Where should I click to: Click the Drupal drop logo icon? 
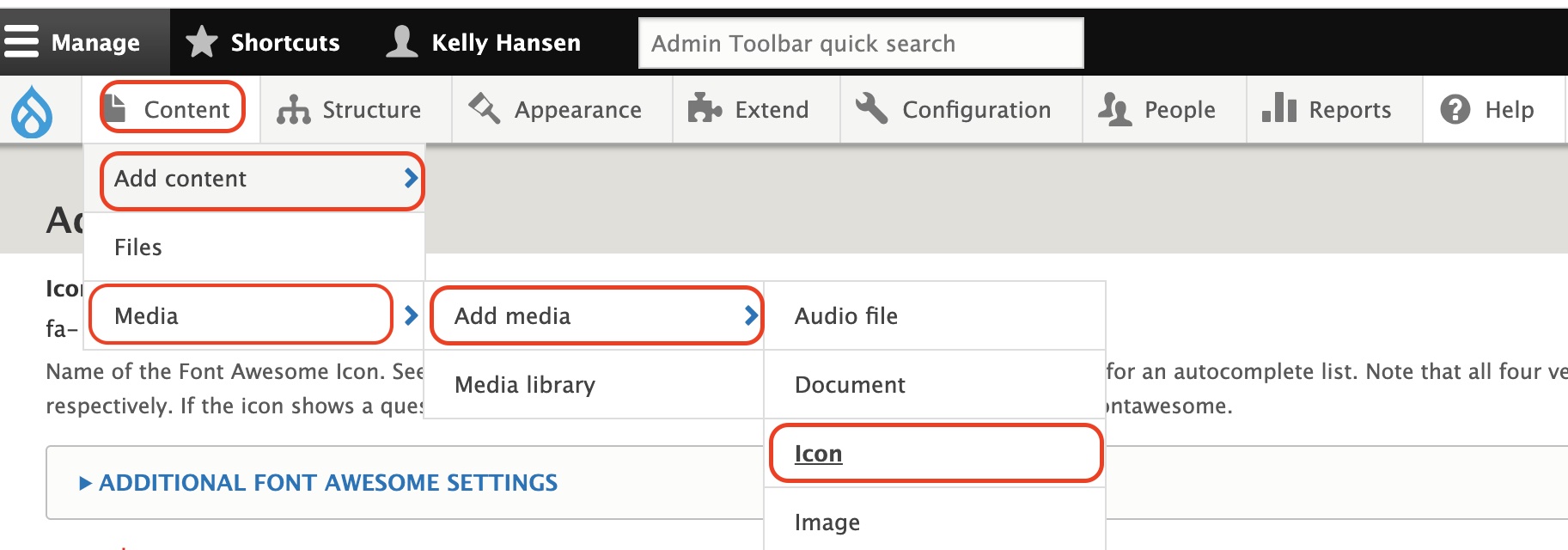[x=32, y=112]
